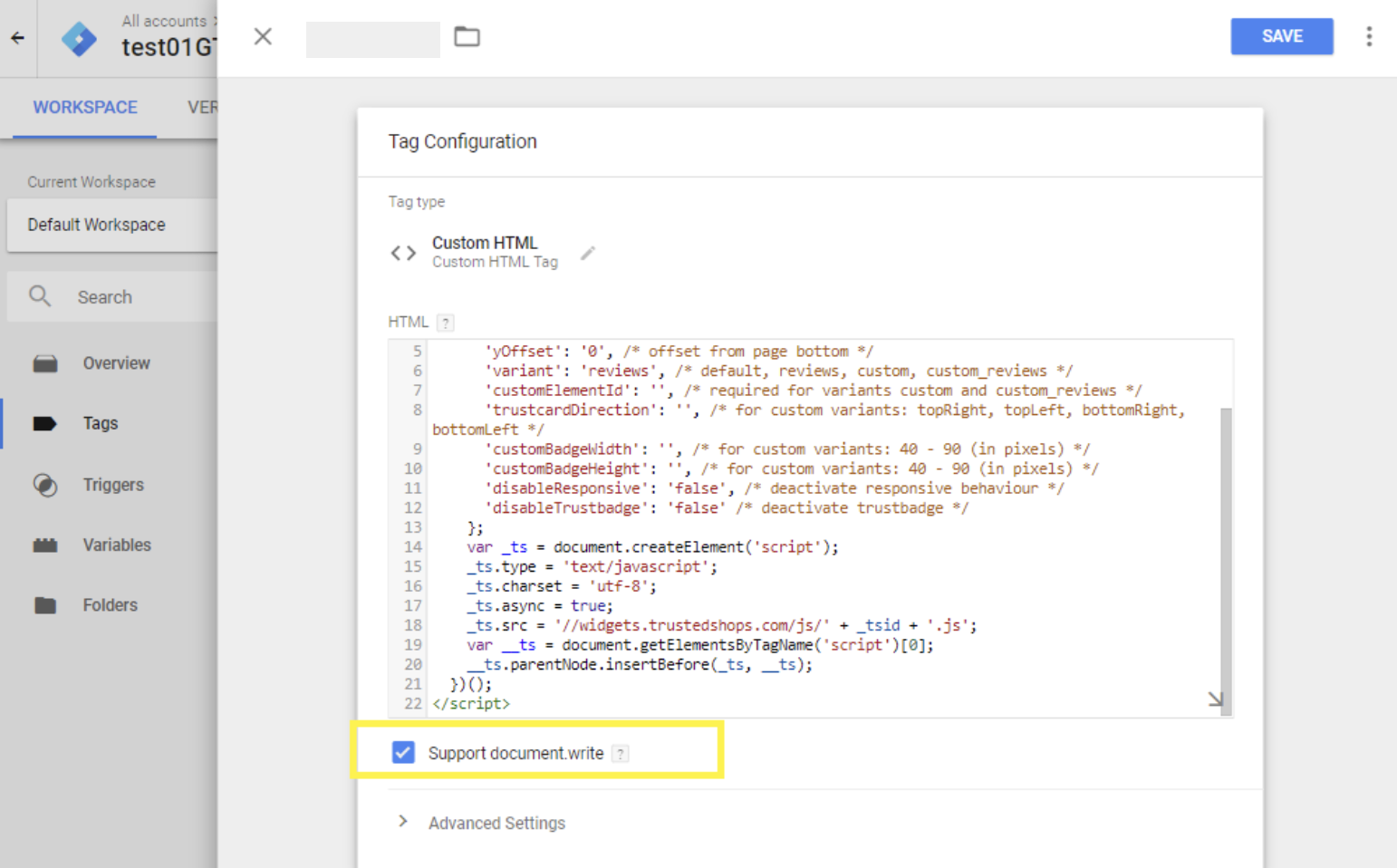Click the line with 'disableResponsive'

click(x=775, y=487)
